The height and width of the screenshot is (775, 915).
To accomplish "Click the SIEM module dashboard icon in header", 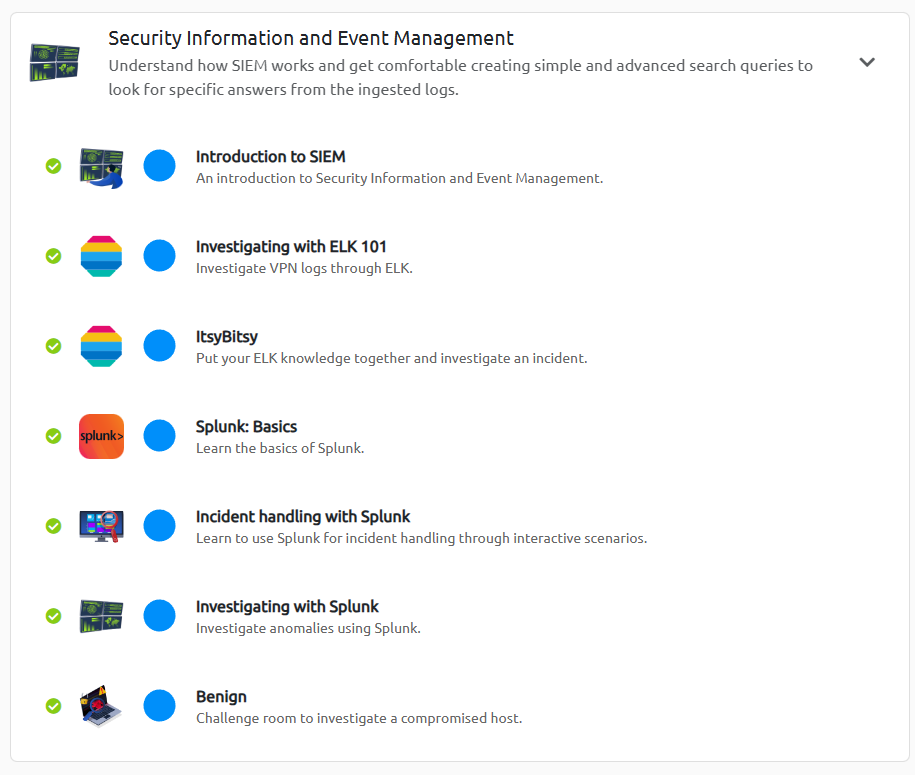I will coord(54,62).
